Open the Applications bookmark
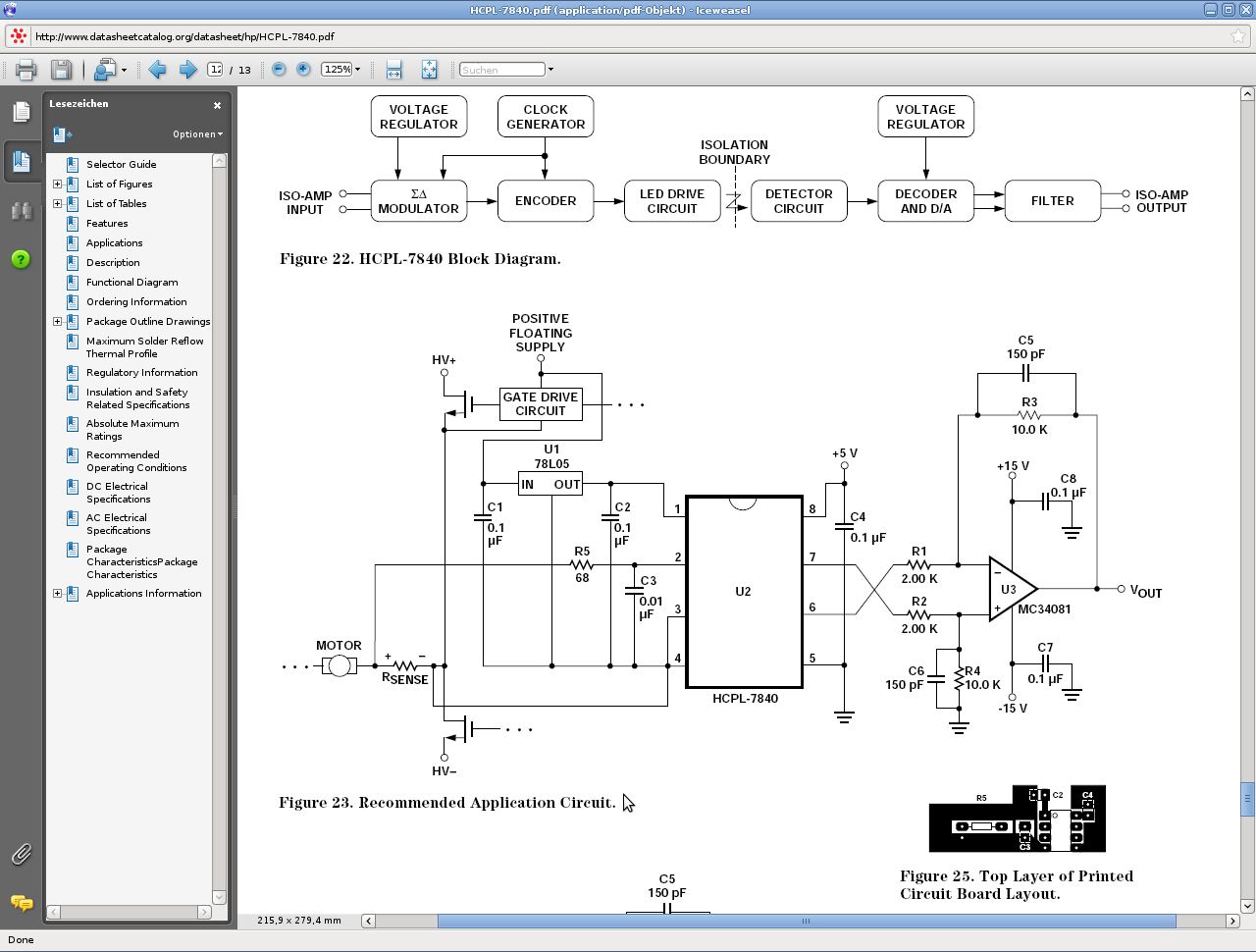The width and height of the screenshot is (1256, 952). [x=114, y=243]
